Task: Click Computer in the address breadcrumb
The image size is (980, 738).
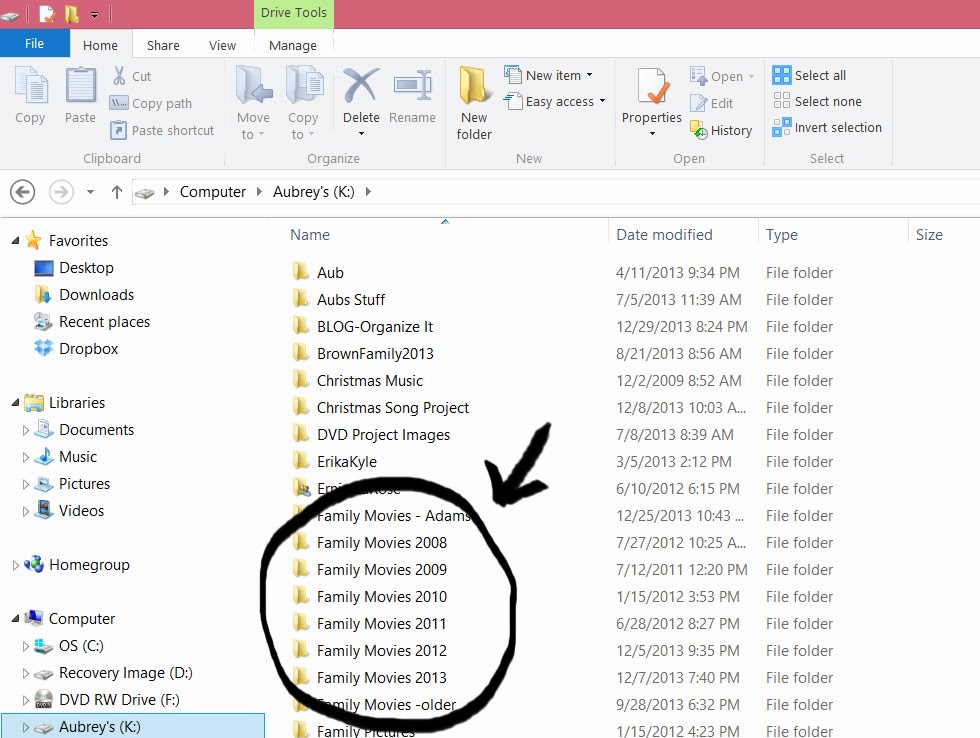Action: [212, 192]
